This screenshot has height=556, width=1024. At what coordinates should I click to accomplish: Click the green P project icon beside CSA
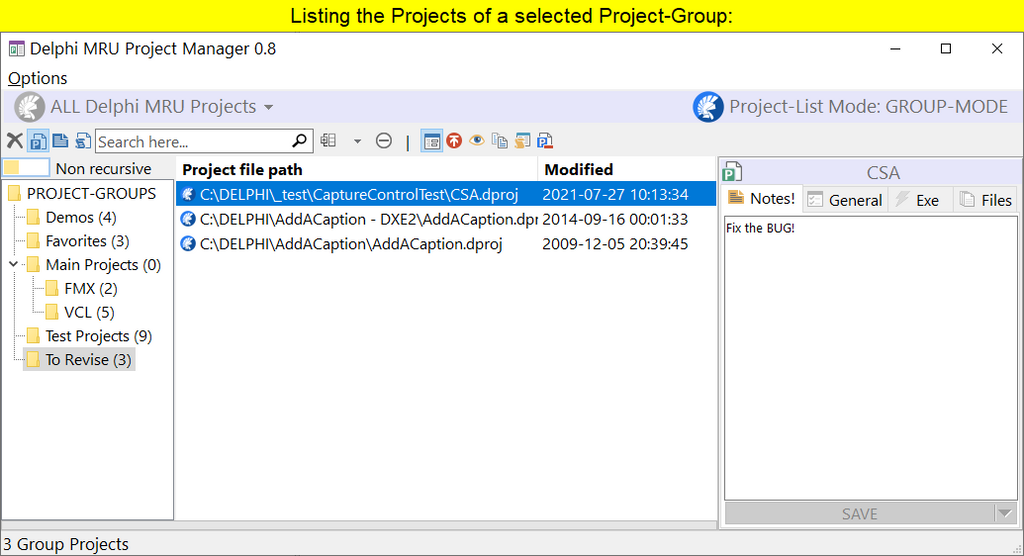coord(732,172)
